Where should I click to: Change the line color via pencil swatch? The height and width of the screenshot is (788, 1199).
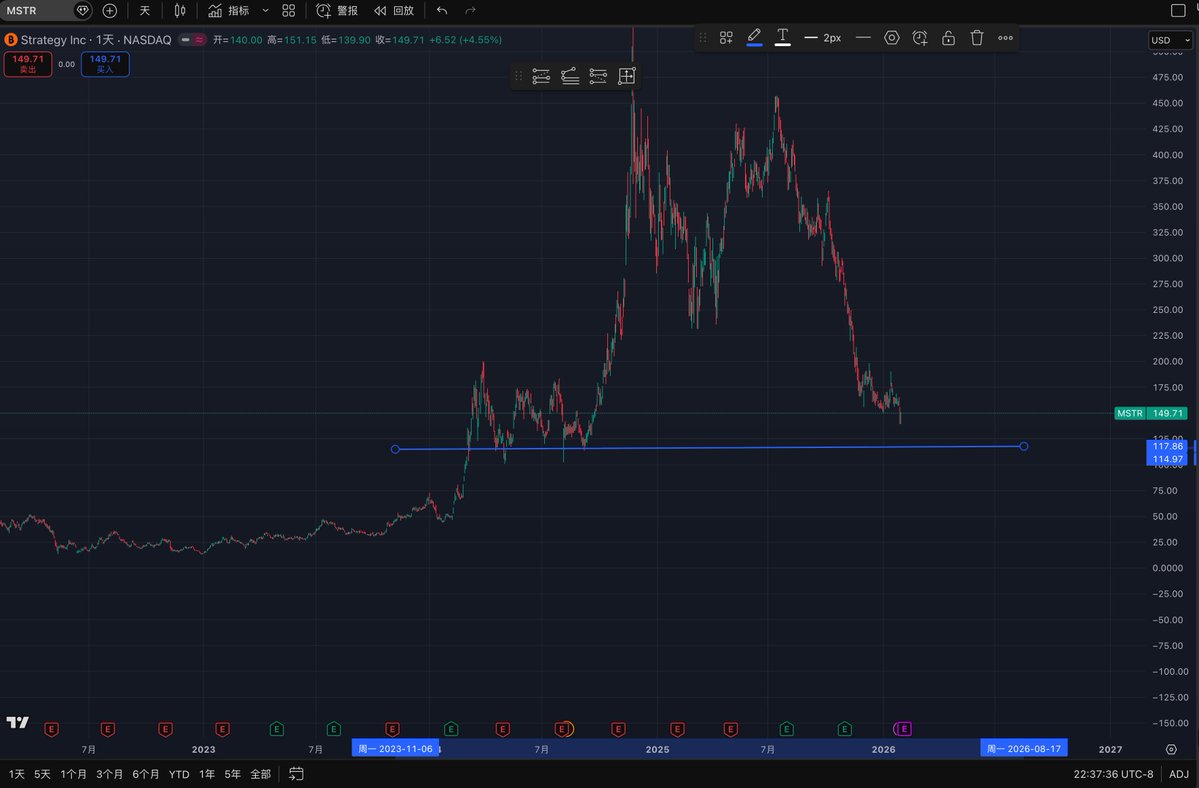coord(754,38)
